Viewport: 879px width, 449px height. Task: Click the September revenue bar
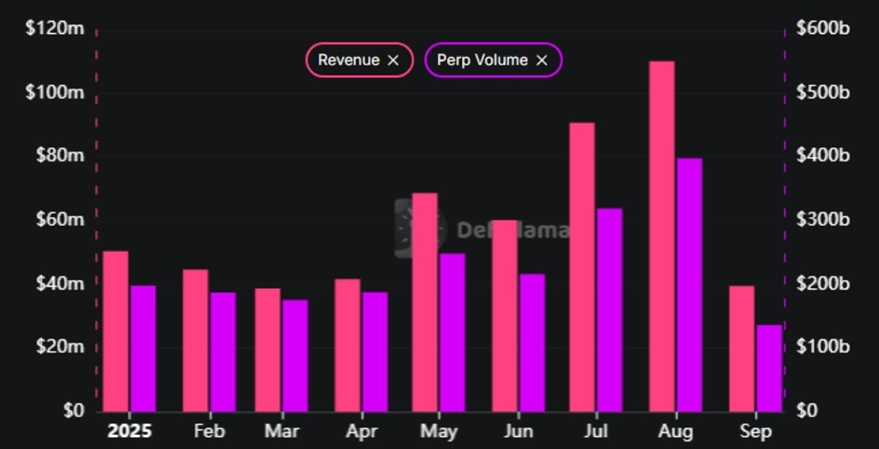tap(741, 349)
